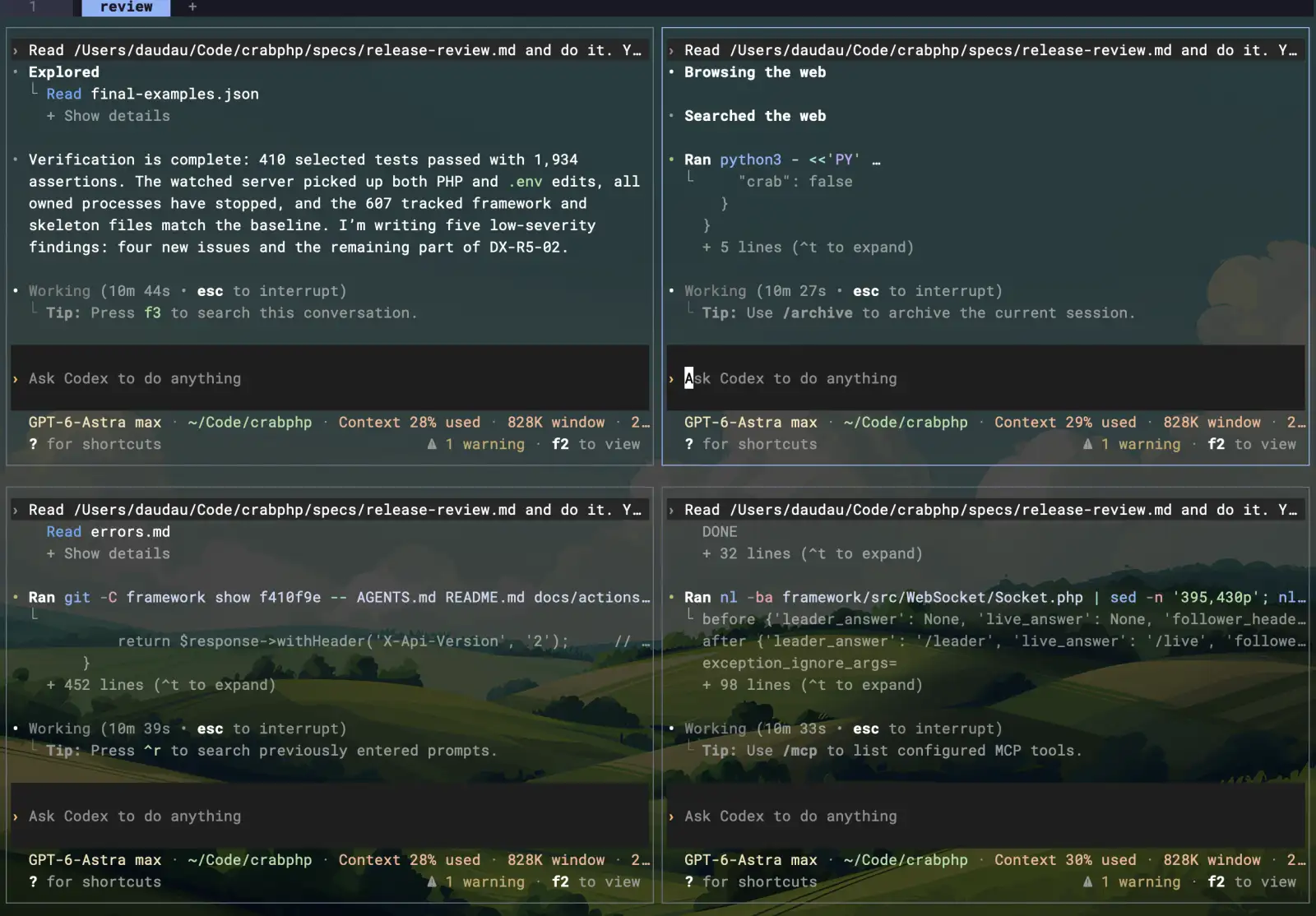The image size is (1316, 916).
Task: Click the warning triangle in the 10m 44s pane
Action: click(x=432, y=444)
